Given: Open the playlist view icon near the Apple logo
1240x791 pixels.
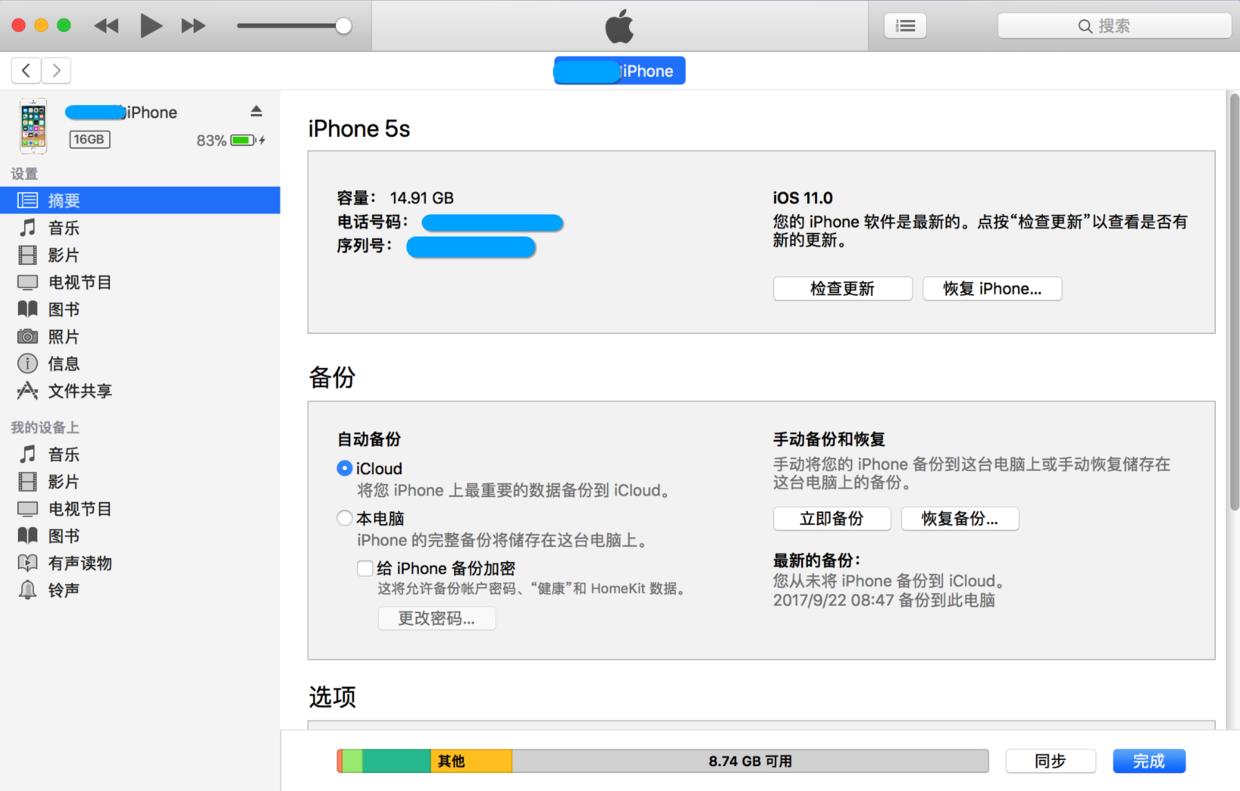Looking at the screenshot, I should click(x=905, y=25).
